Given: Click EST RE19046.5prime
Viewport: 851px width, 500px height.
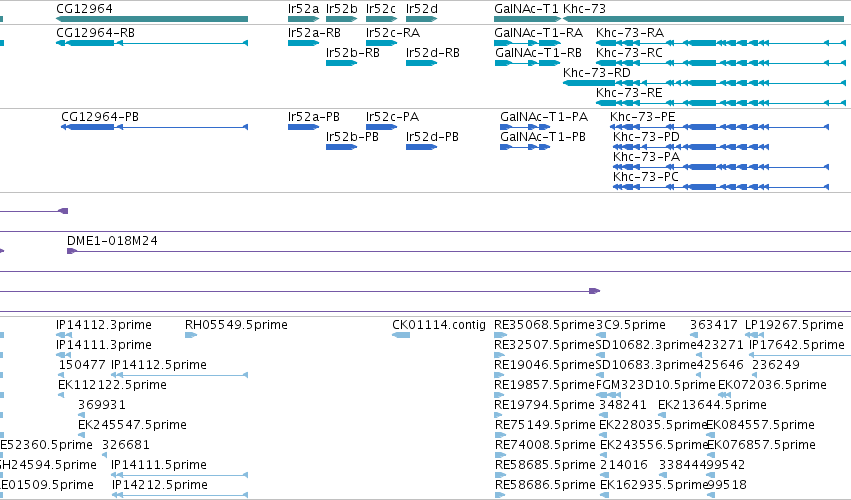Looking at the screenshot, I should pos(544,365).
